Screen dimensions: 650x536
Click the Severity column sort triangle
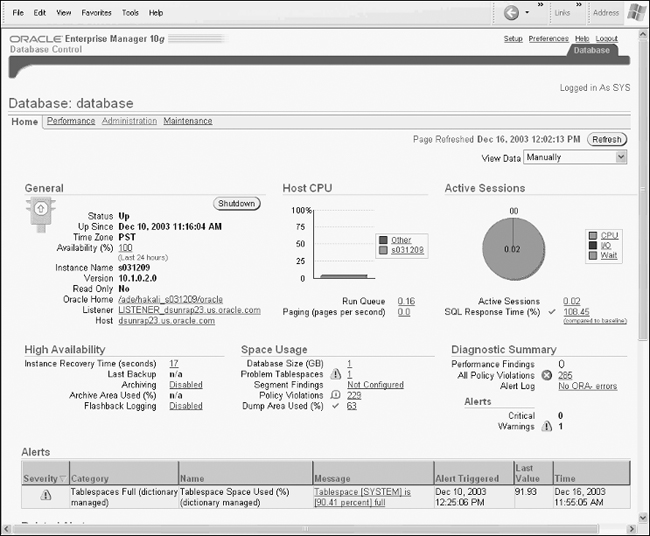(63, 479)
